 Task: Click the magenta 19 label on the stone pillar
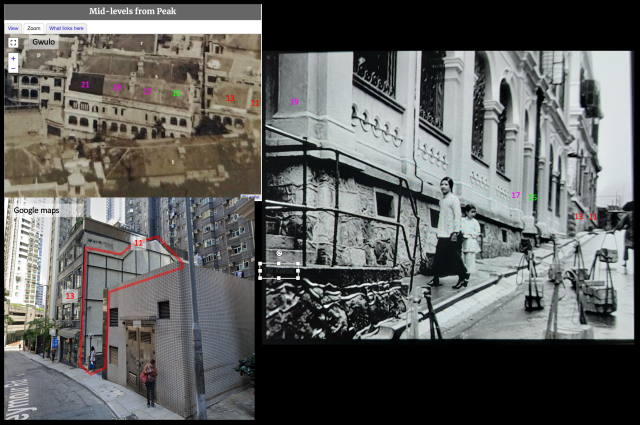coord(295,102)
